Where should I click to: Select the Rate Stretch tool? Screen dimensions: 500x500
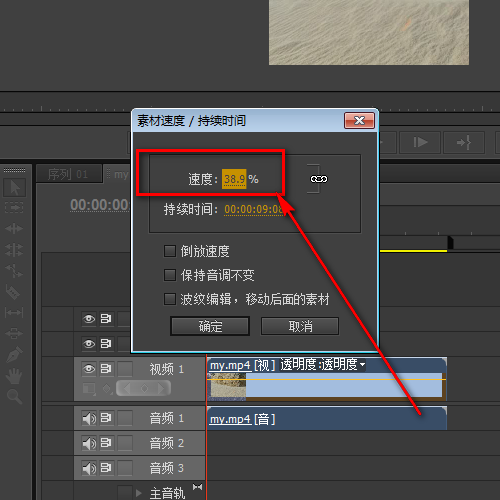point(14,271)
